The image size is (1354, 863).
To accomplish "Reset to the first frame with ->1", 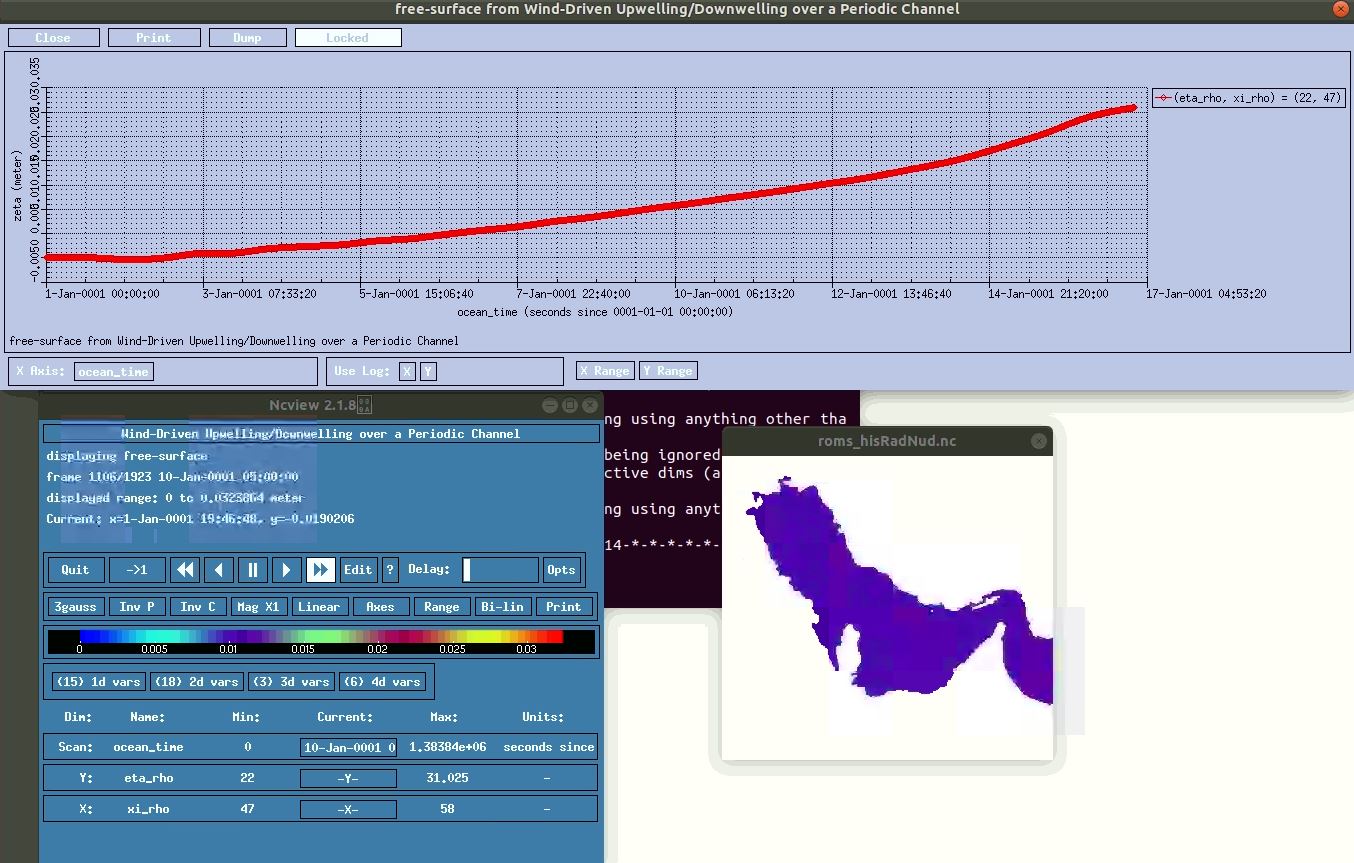I will [x=137, y=570].
